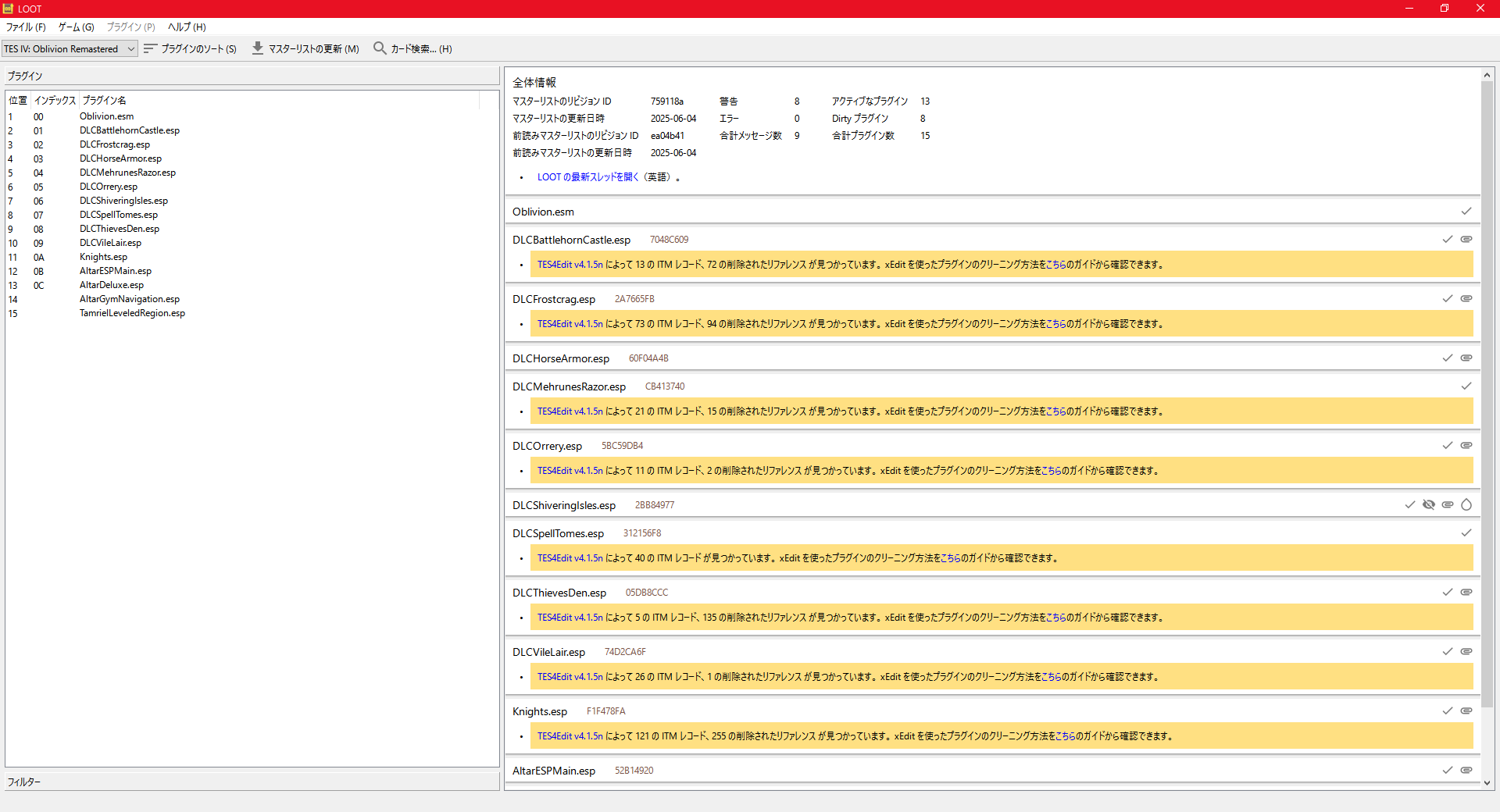Open the game selection dropdown
1500x812 pixels.
[x=70, y=48]
